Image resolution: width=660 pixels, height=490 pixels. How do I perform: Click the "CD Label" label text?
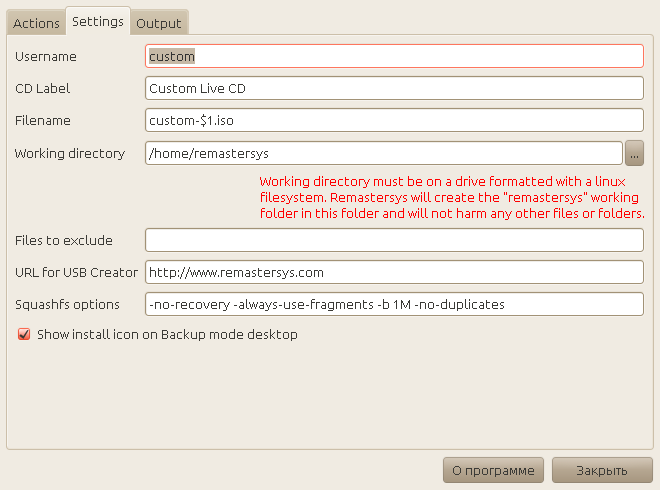42,89
